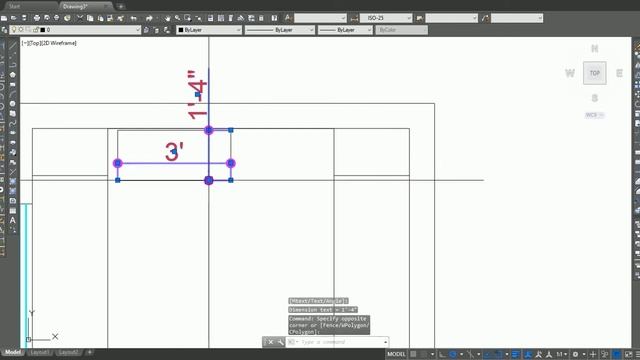The width and height of the screenshot is (640, 360).
Task: Open the lineweight ByLayer dropdown
Action: 369,30
